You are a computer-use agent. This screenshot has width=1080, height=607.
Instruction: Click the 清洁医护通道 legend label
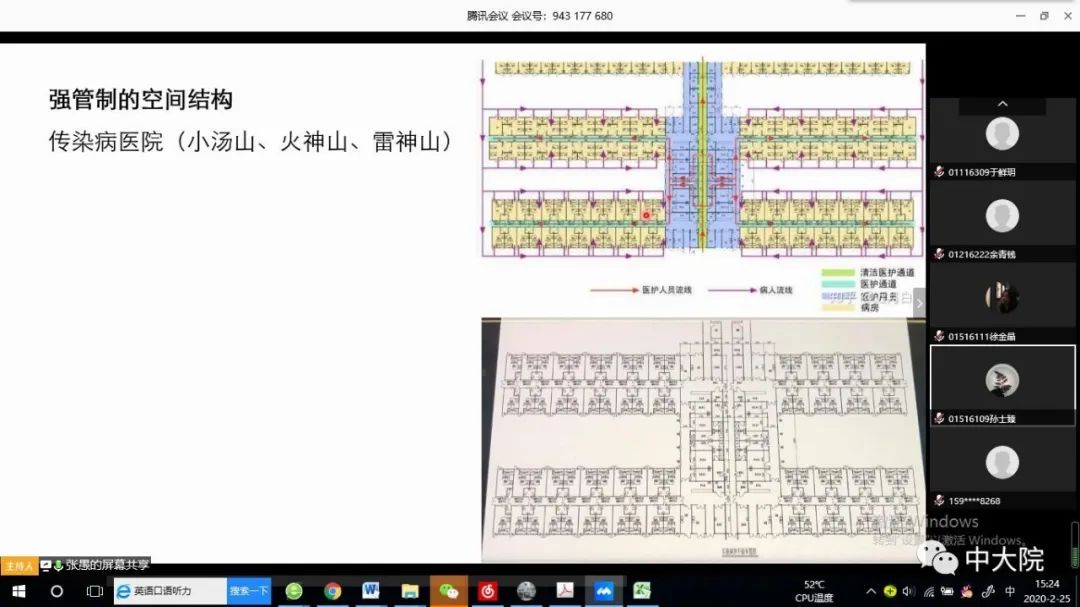click(x=887, y=273)
